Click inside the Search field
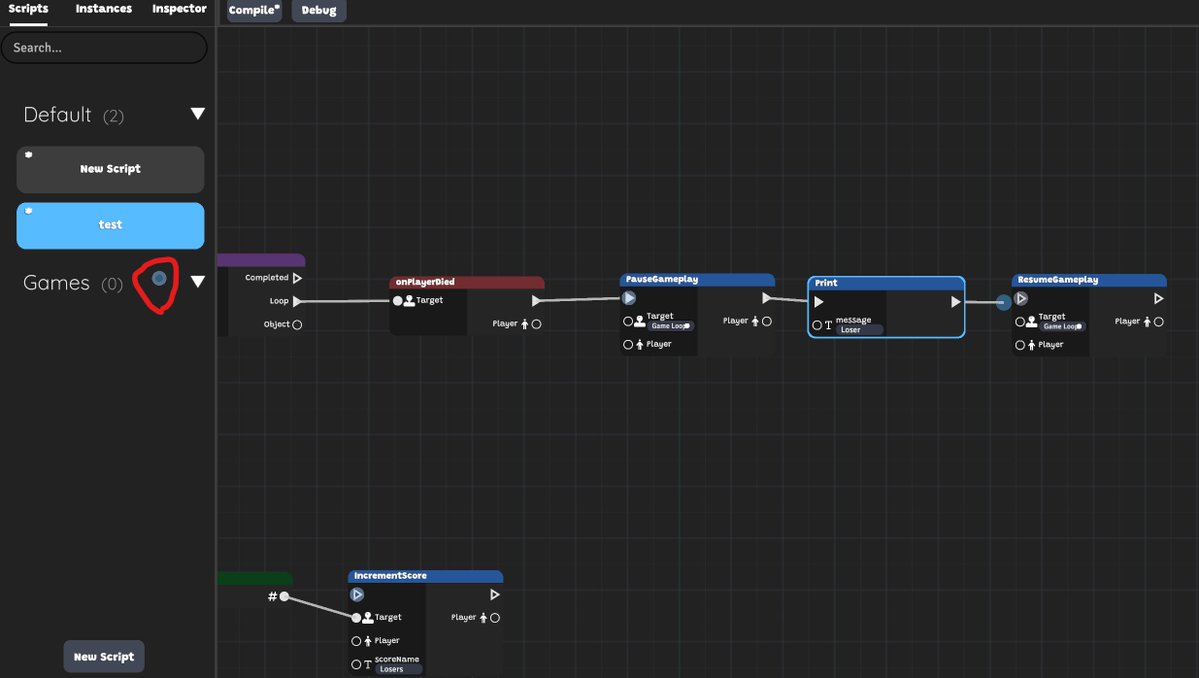The height and width of the screenshot is (678, 1199). click(104, 46)
